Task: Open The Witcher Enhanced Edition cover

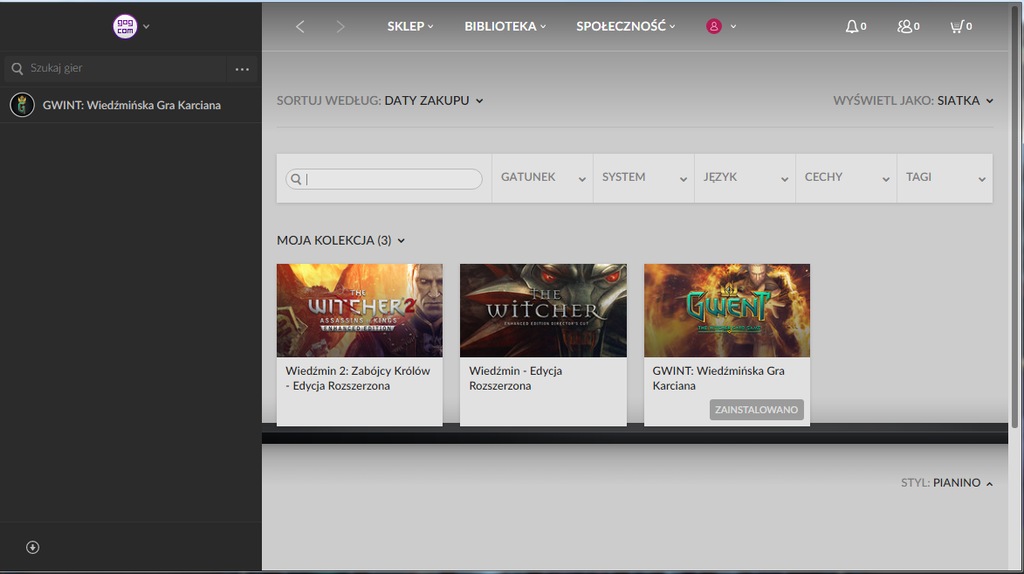Action: (543, 310)
